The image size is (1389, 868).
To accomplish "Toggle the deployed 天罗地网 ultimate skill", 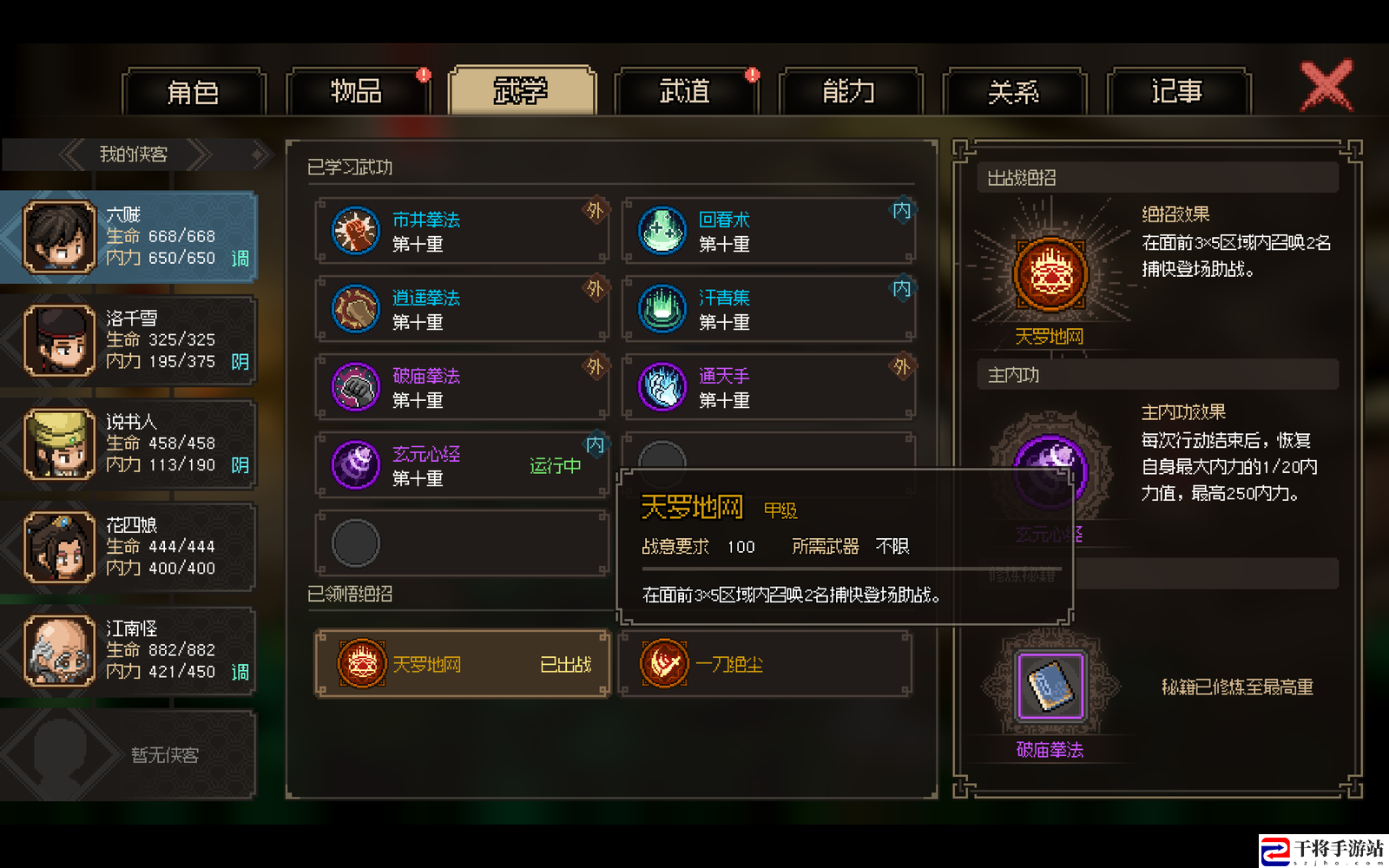I will tap(463, 664).
